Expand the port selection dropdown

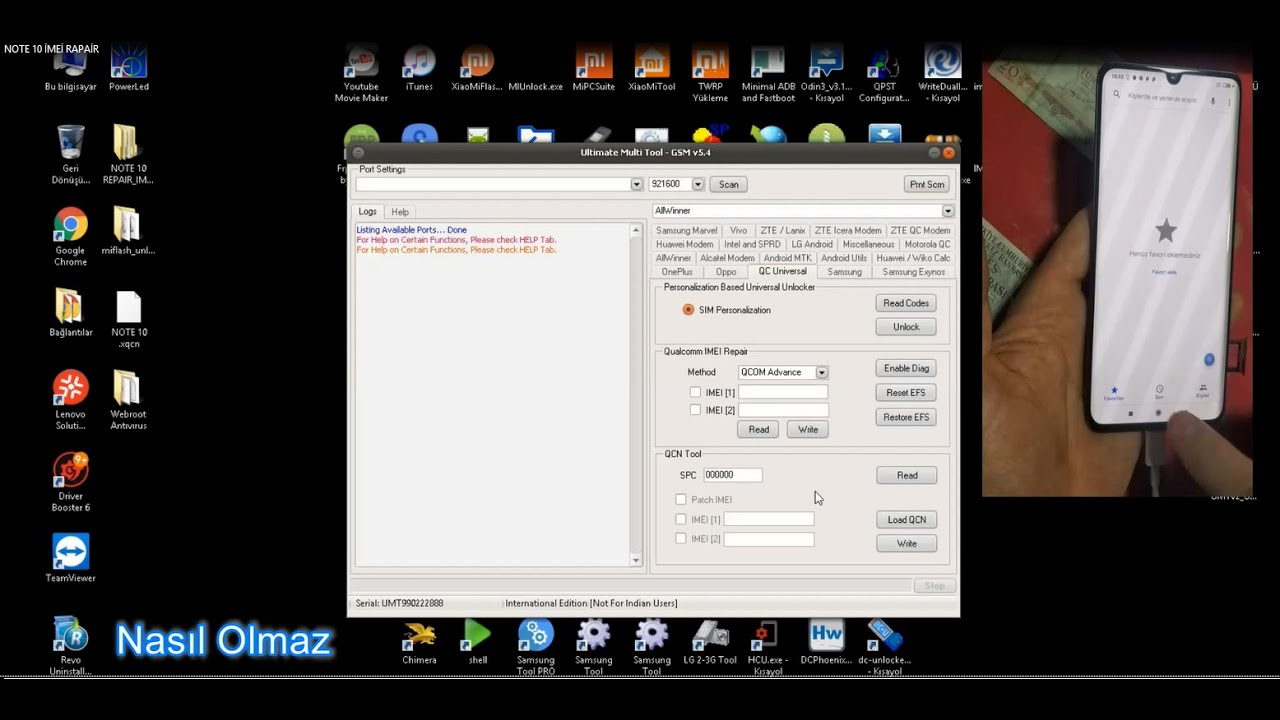636,184
